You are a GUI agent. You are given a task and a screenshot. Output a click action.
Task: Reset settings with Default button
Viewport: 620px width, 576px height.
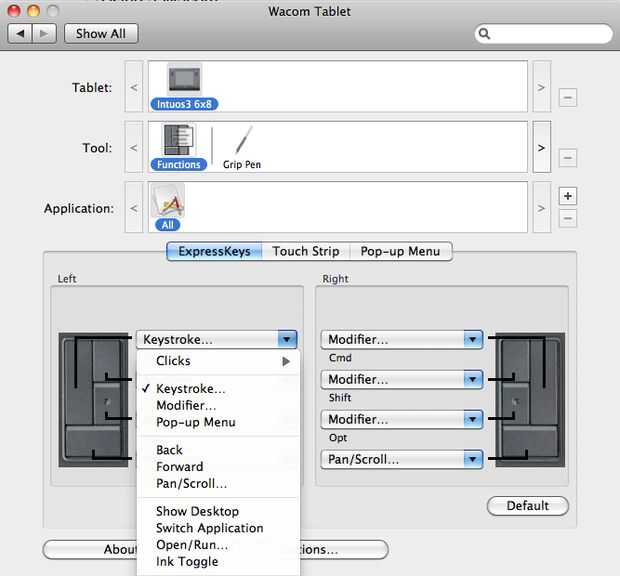[527, 506]
